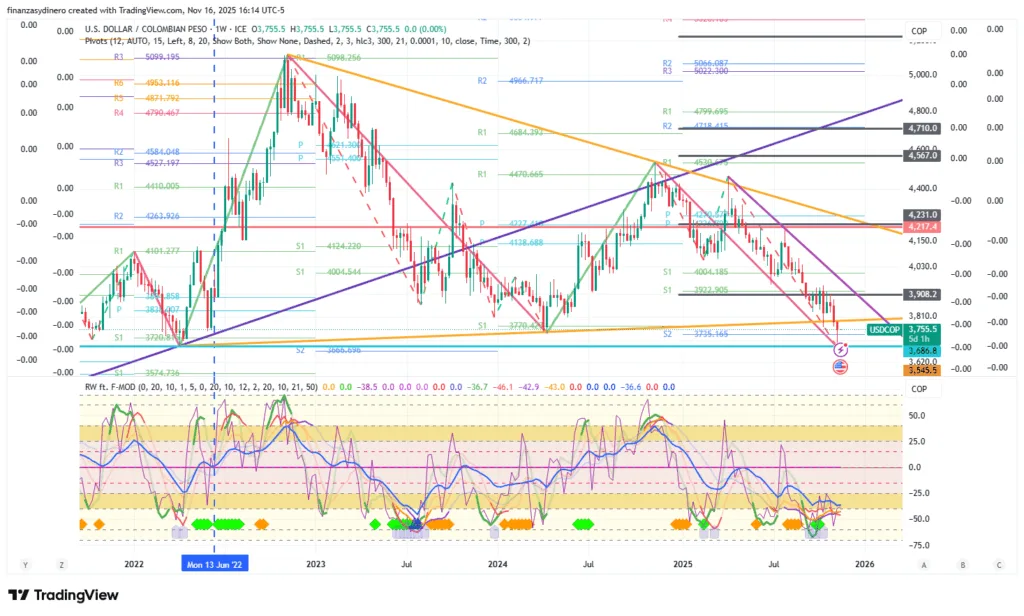Click the orange 3,545.5 price label
The image size is (1024, 616).
[x=921, y=370]
